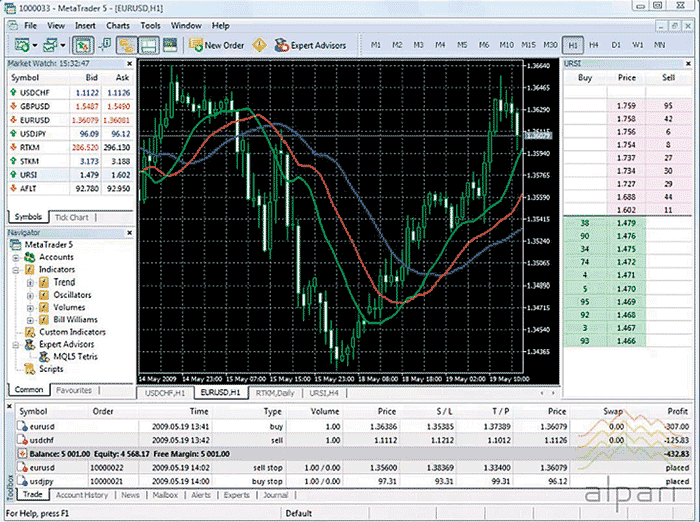Viewport: 700px width, 522px height.
Task: Toggle the Toolbox window button
Action: [149, 45]
